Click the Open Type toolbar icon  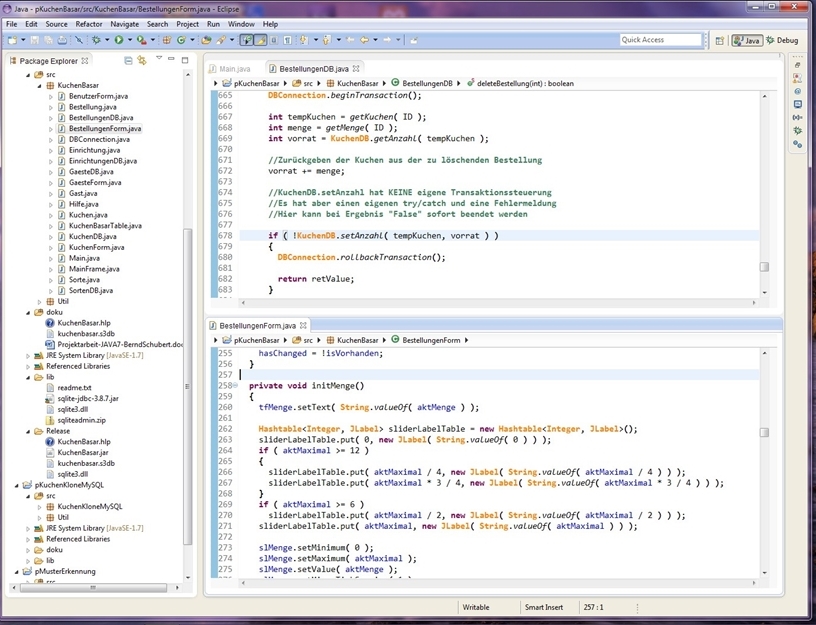206,40
